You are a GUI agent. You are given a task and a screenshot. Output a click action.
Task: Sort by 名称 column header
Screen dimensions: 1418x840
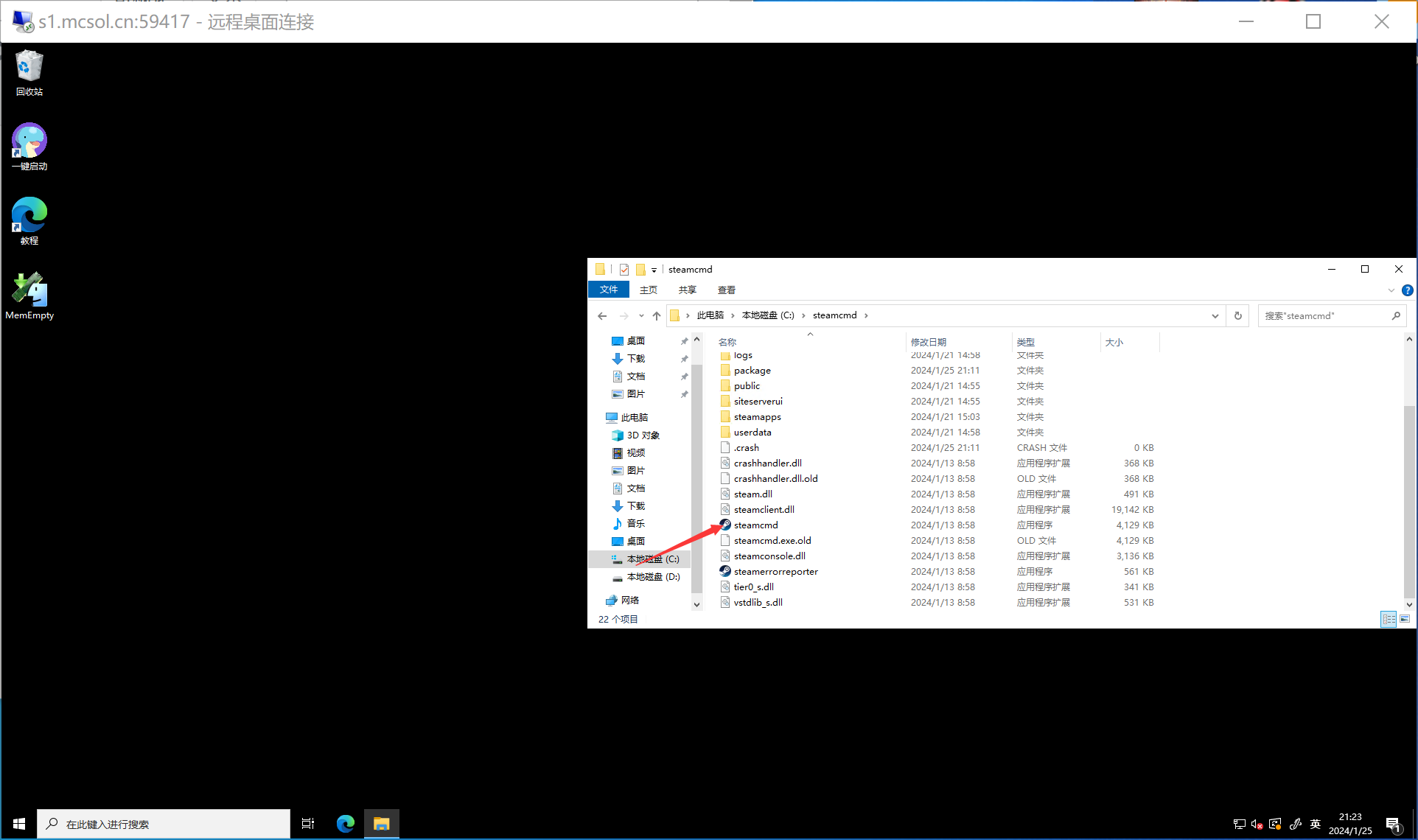[809, 342]
